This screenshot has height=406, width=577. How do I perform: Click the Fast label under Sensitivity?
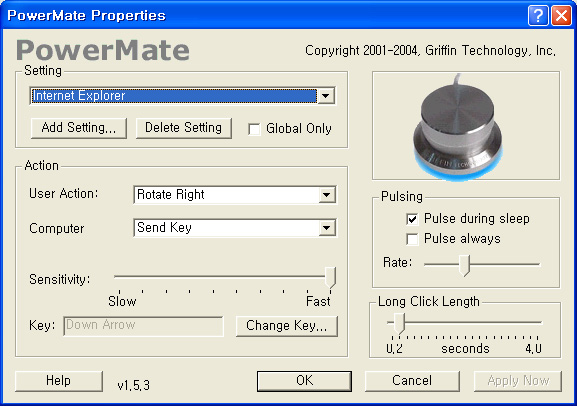[318, 301]
